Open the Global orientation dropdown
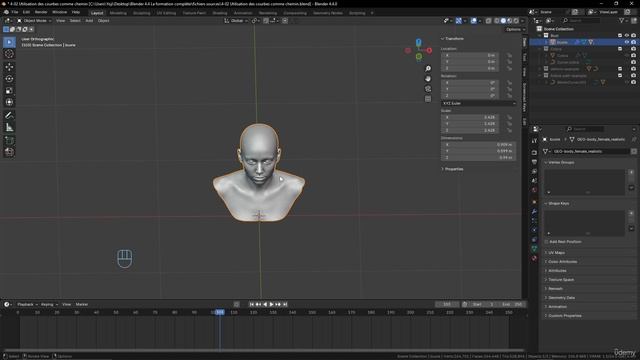 tap(236, 20)
